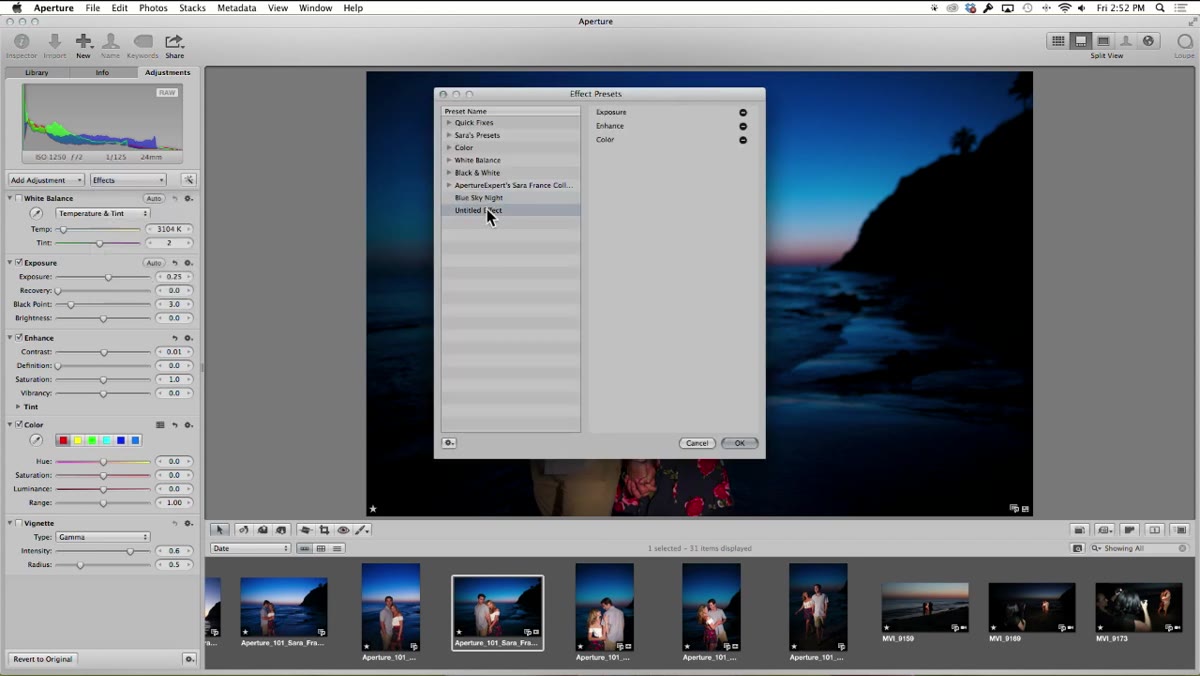Image resolution: width=1200 pixels, height=676 pixels.
Task: Switch browser to filmstrip view
Action: tap(304, 548)
